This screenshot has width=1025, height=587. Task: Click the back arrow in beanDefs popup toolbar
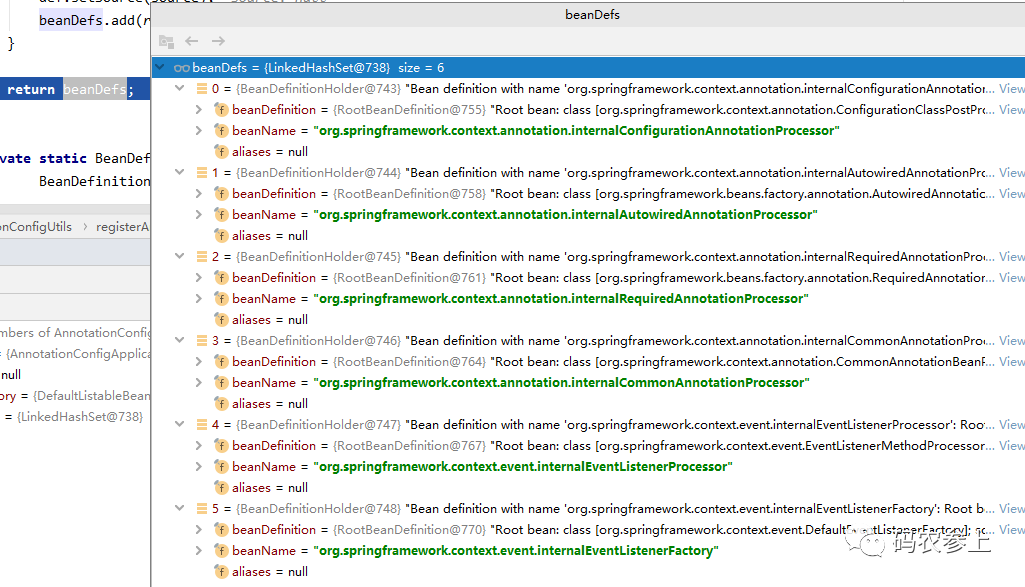click(192, 41)
